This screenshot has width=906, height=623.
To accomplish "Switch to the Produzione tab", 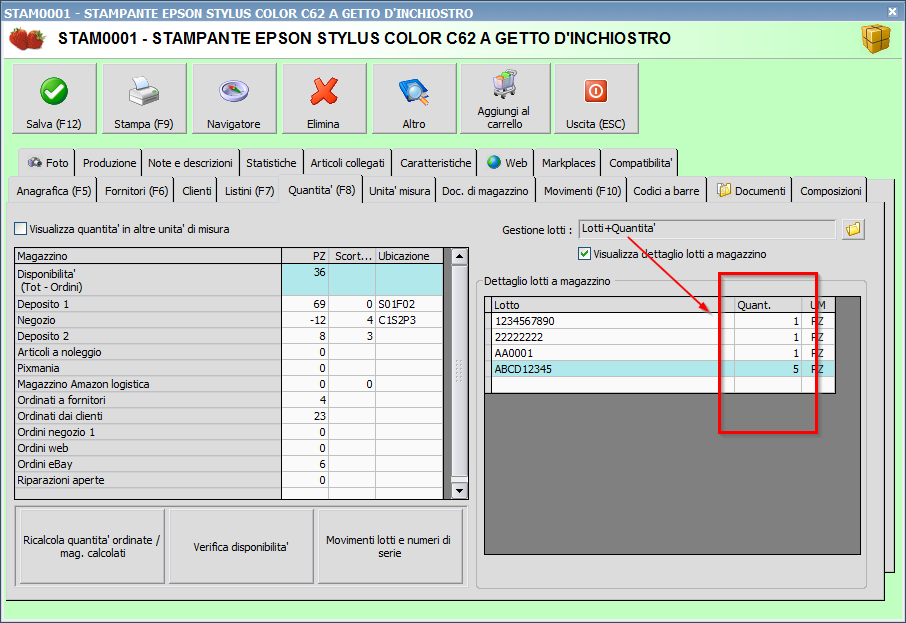I will pyautogui.click(x=109, y=163).
